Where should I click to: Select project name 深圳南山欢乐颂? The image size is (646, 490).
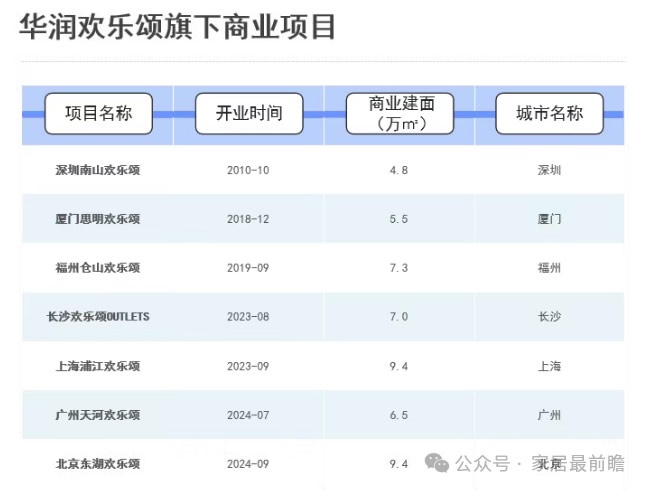(x=98, y=170)
